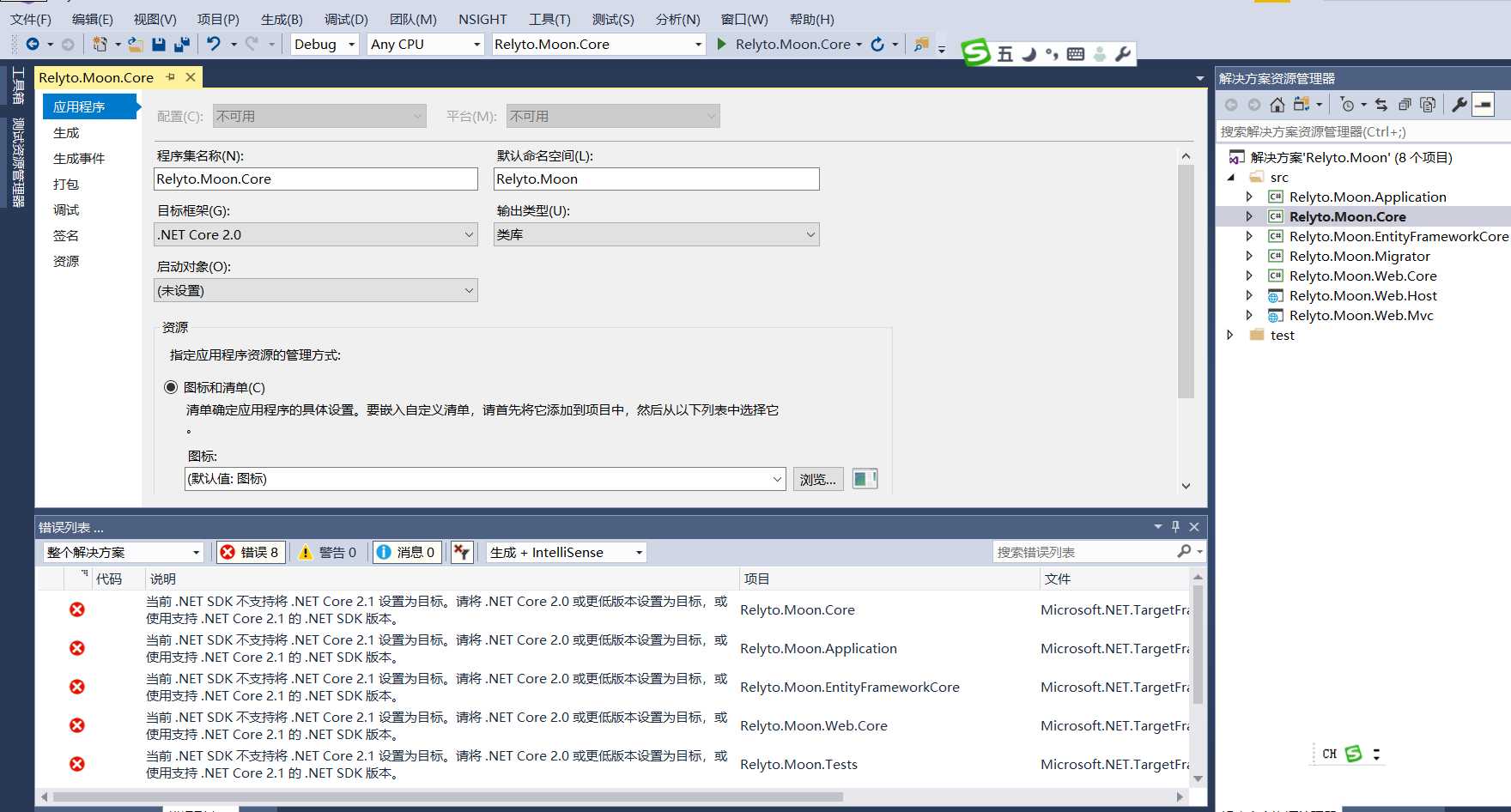Open the Debug configuration dropdown
1511x812 pixels.
(325, 44)
